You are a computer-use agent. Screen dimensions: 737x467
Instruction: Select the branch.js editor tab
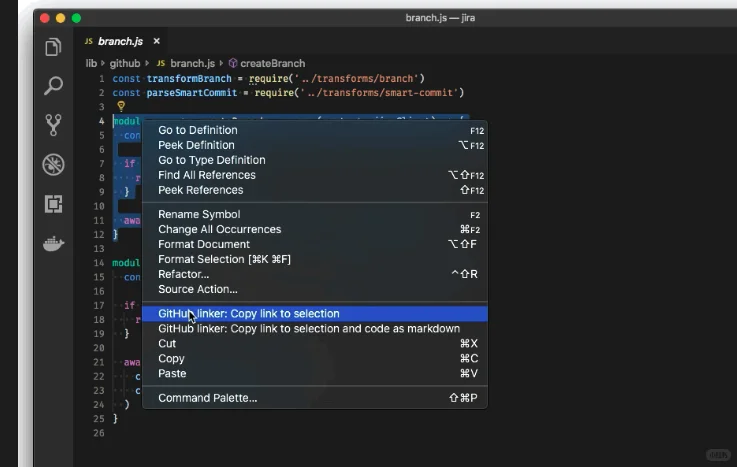click(120, 41)
